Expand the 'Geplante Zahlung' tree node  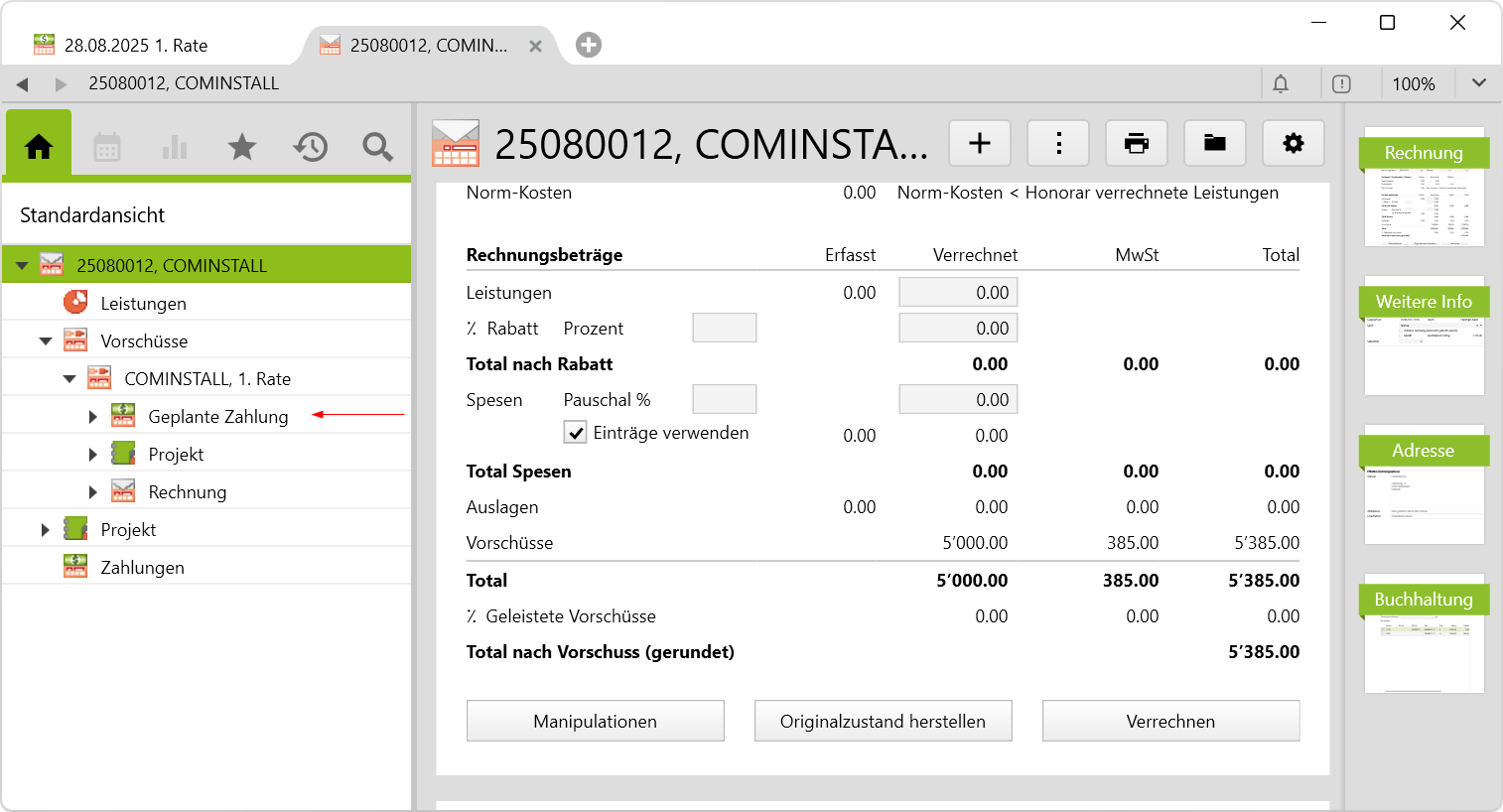point(92,417)
